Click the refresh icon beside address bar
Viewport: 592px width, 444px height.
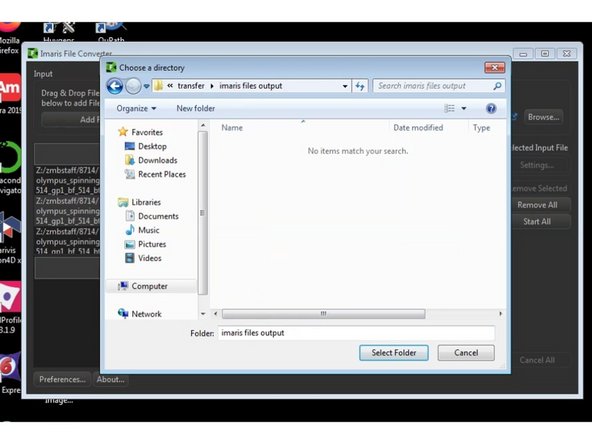360,86
